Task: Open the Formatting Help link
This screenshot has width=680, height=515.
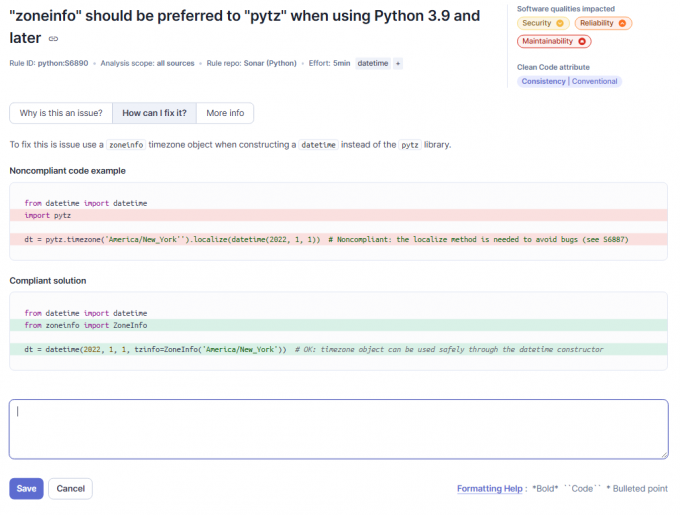Action: tap(490, 489)
